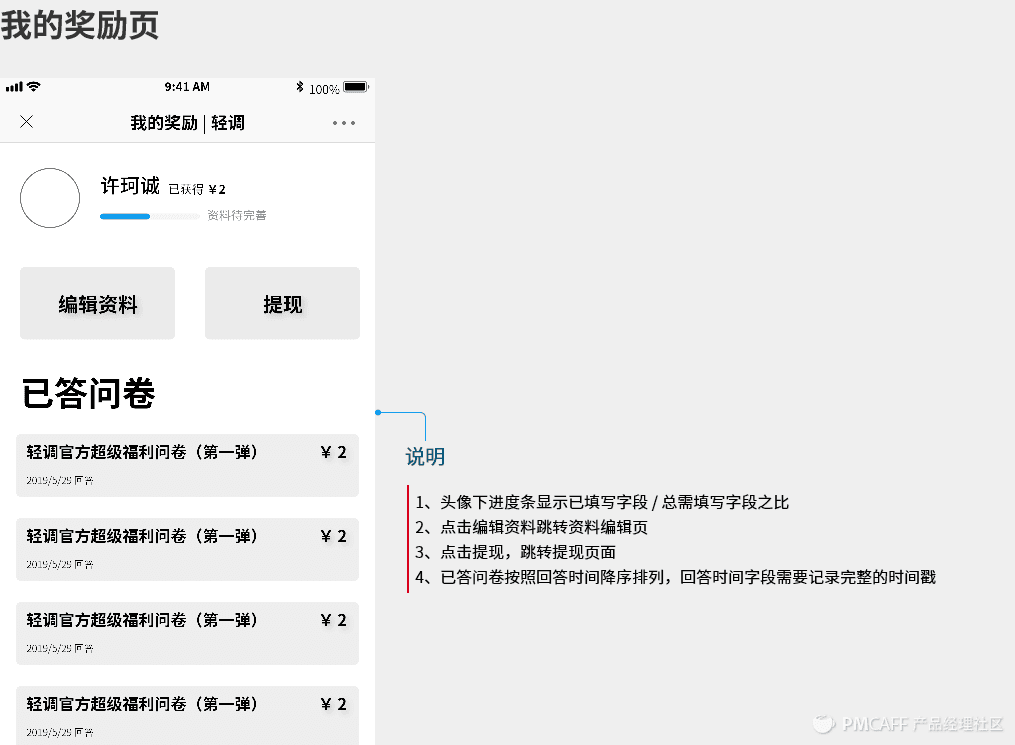This screenshot has height=745, width=1015.
Task: Click note 4 about 已答问卷按照回答时间降序
Action: pos(676,577)
